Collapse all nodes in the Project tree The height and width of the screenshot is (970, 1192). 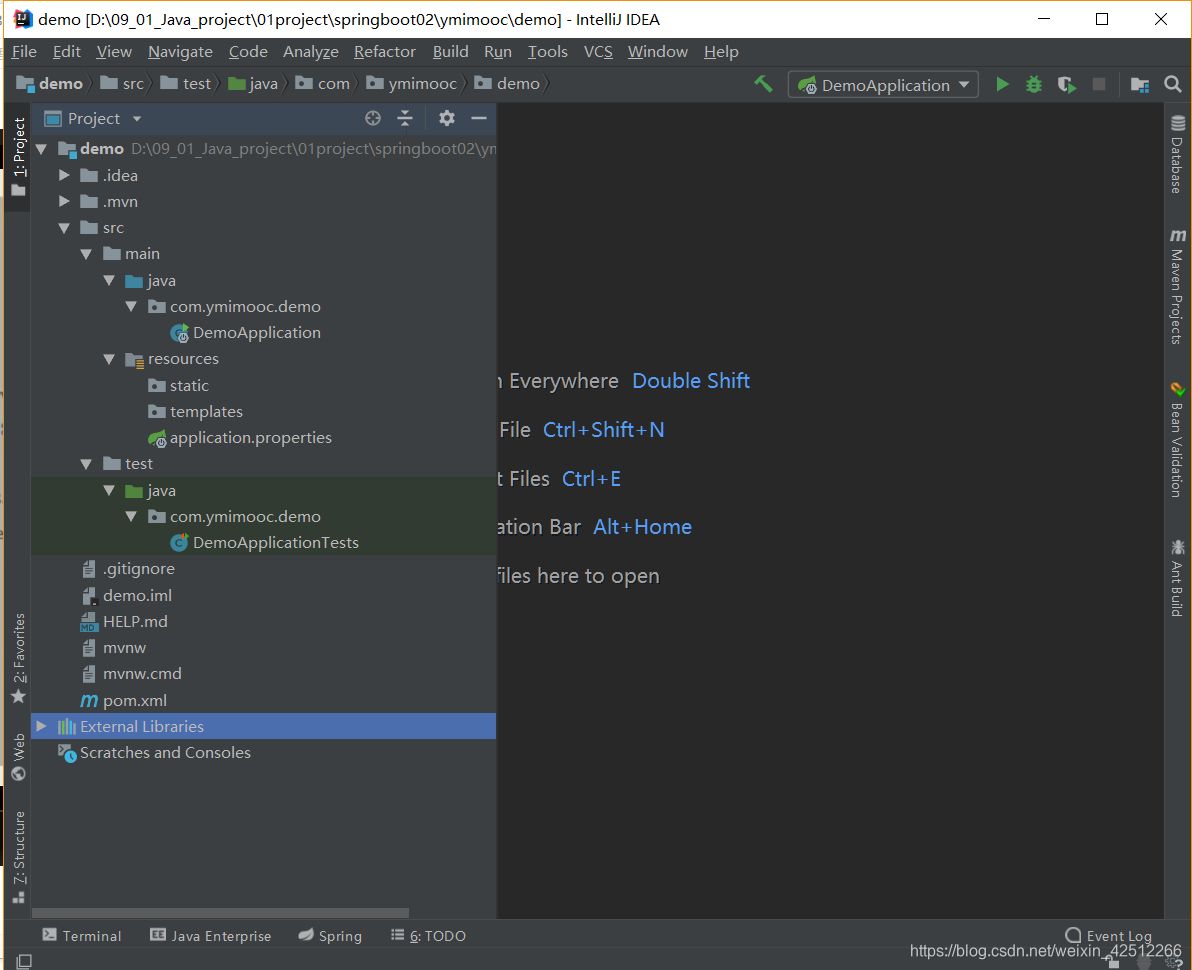405,118
